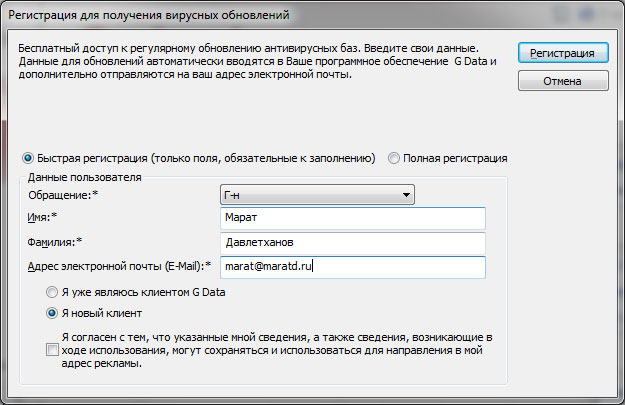Select the Быстрая регистрация radio option

tap(27, 158)
